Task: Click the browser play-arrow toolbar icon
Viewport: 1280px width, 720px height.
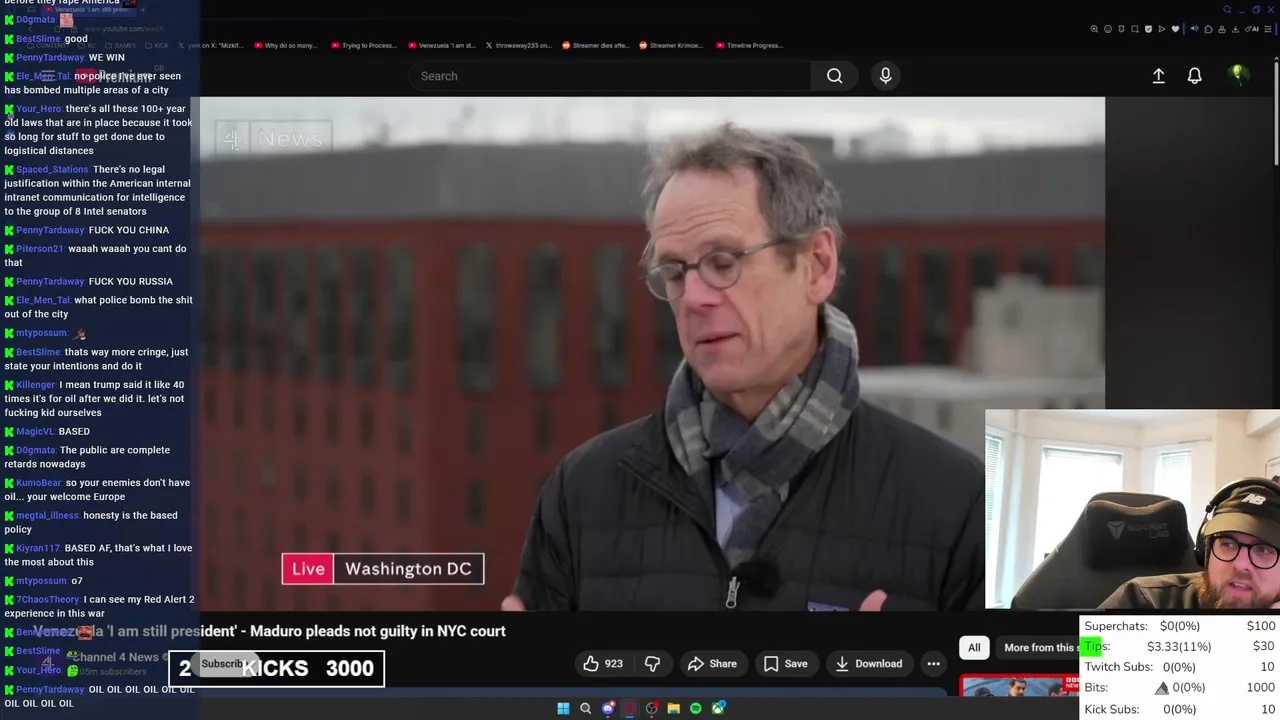Action: pyautogui.click(x=1162, y=29)
